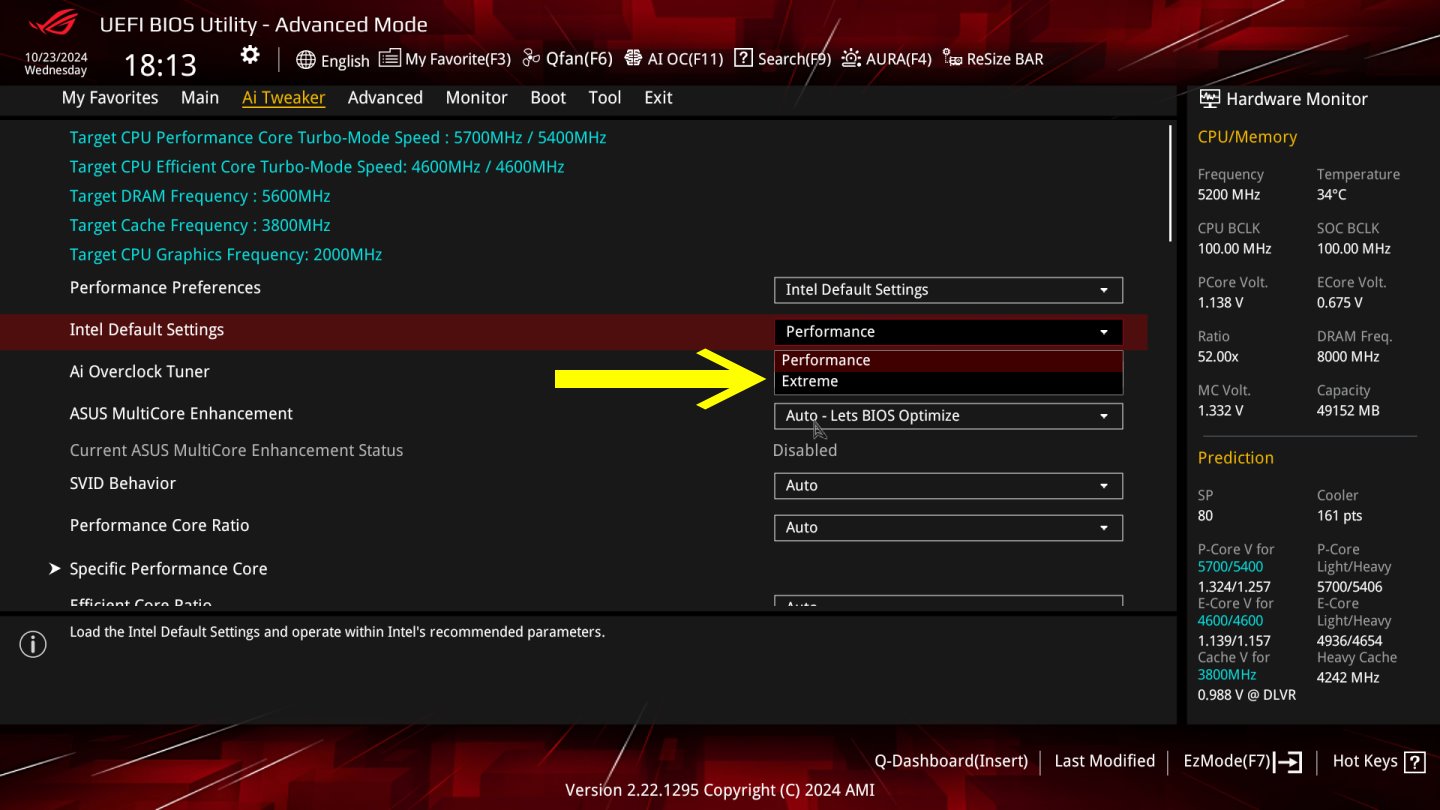The height and width of the screenshot is (810, 1440).
Task: Click the 1.138 V PCore Volt. value
Action: point(1221,302)
